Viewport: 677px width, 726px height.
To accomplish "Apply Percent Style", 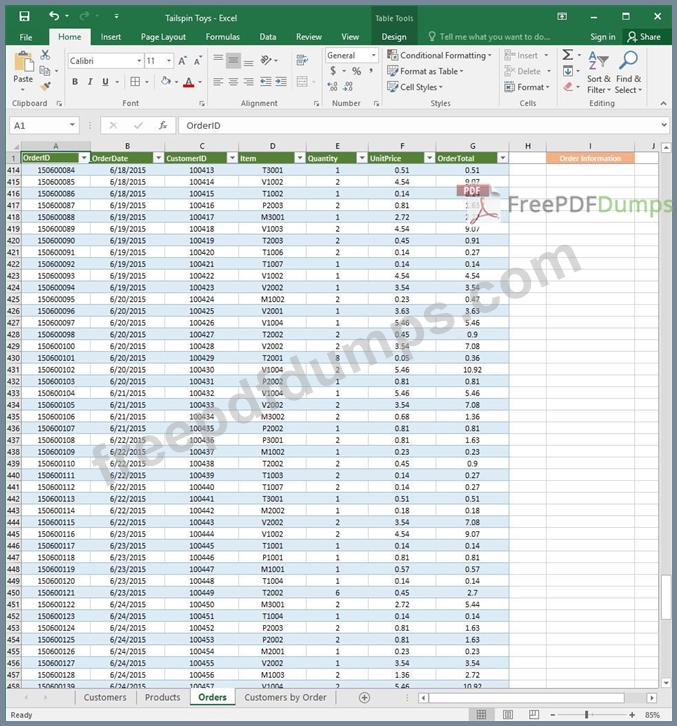I will pyautogui.click(x=356, y=71).
